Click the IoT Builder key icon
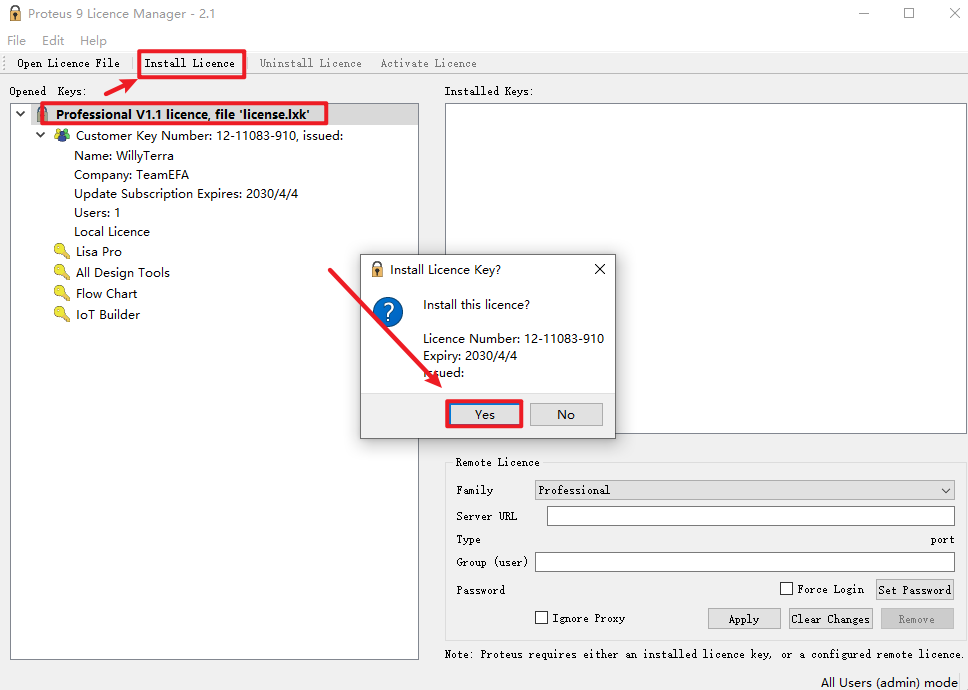 point(61,314)
